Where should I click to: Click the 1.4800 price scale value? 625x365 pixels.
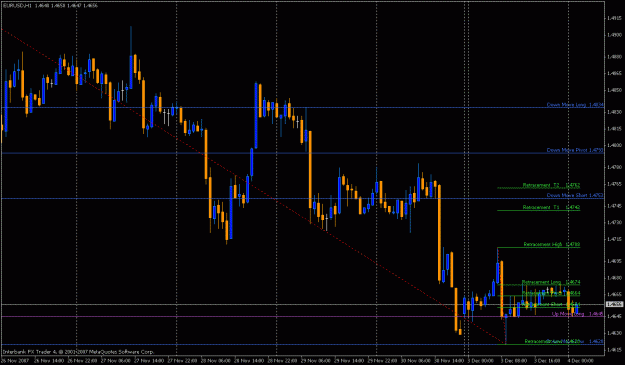[x=614, y=145]
